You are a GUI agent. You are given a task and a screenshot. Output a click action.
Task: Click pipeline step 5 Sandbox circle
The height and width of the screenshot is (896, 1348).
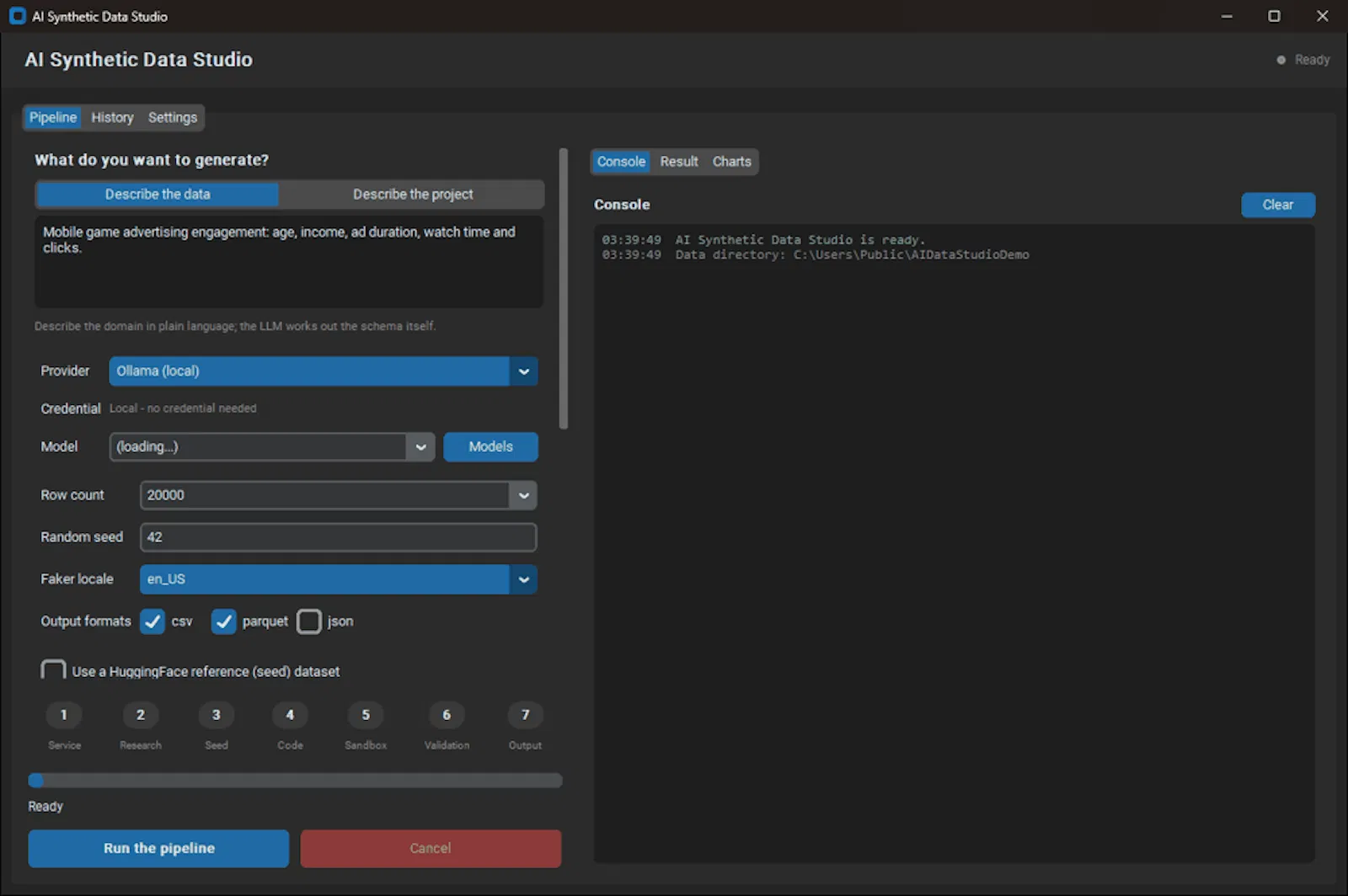tap(366, 715)
